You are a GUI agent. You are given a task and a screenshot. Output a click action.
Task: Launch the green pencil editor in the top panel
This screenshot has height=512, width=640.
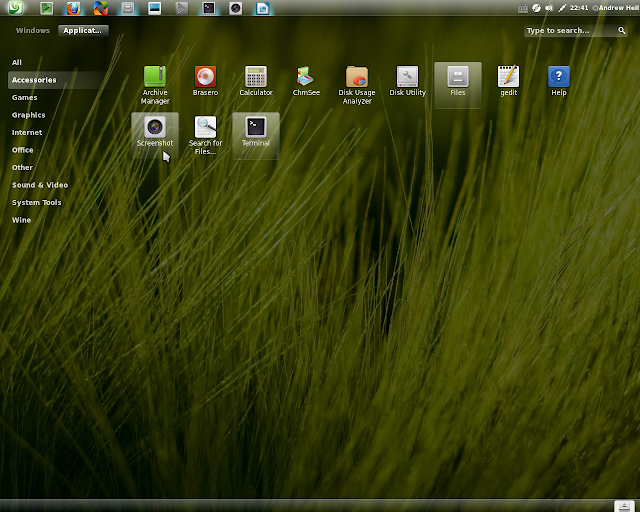point(47,8)
